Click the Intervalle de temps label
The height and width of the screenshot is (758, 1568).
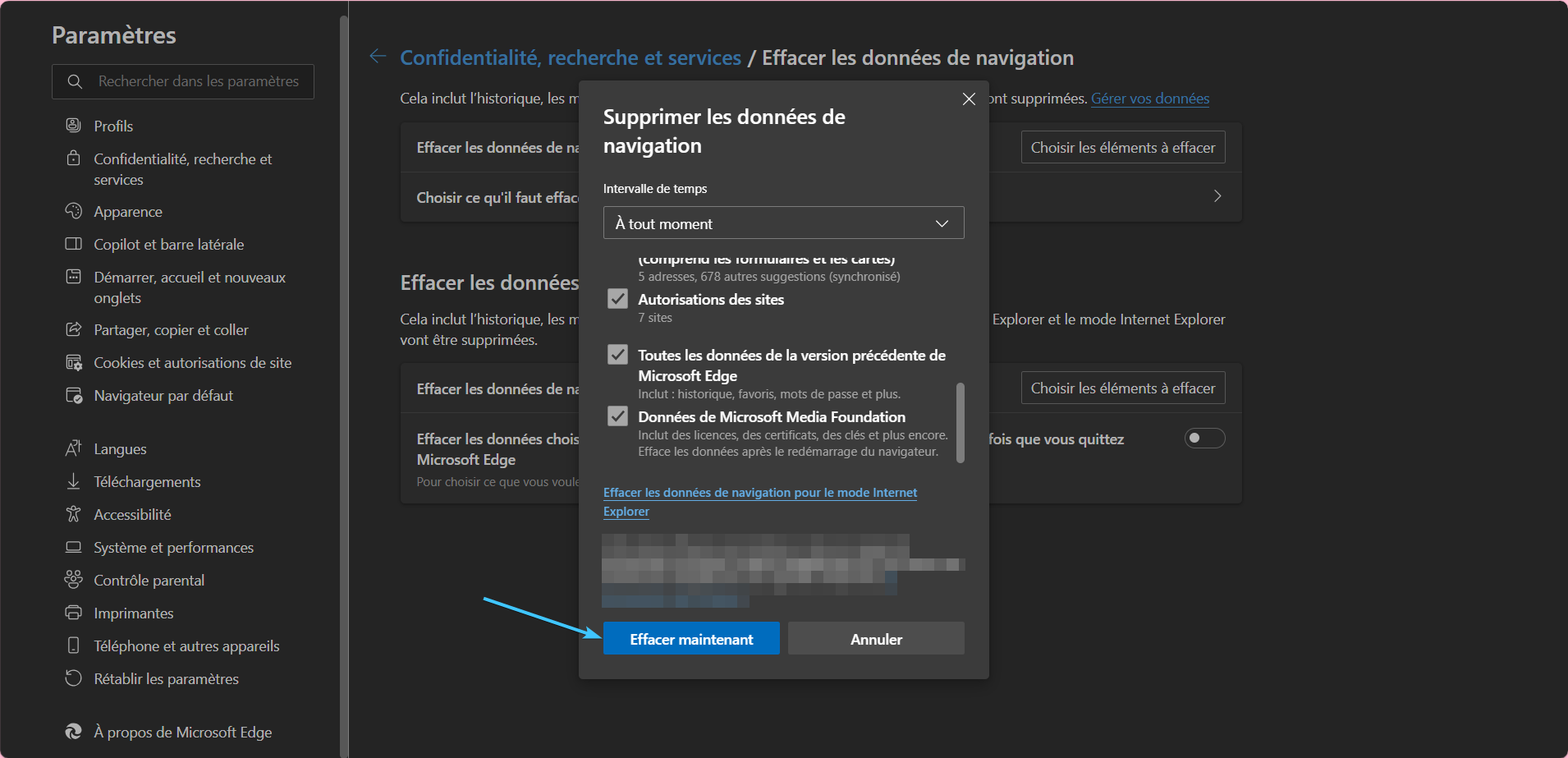pyautogui.click(x=655, y=189)
